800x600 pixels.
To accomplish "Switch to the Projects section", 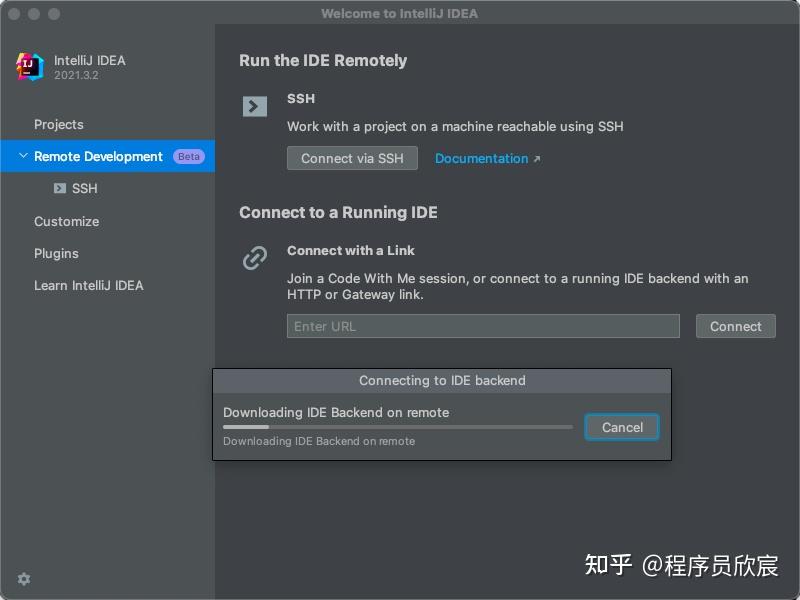I will [60, 124].
